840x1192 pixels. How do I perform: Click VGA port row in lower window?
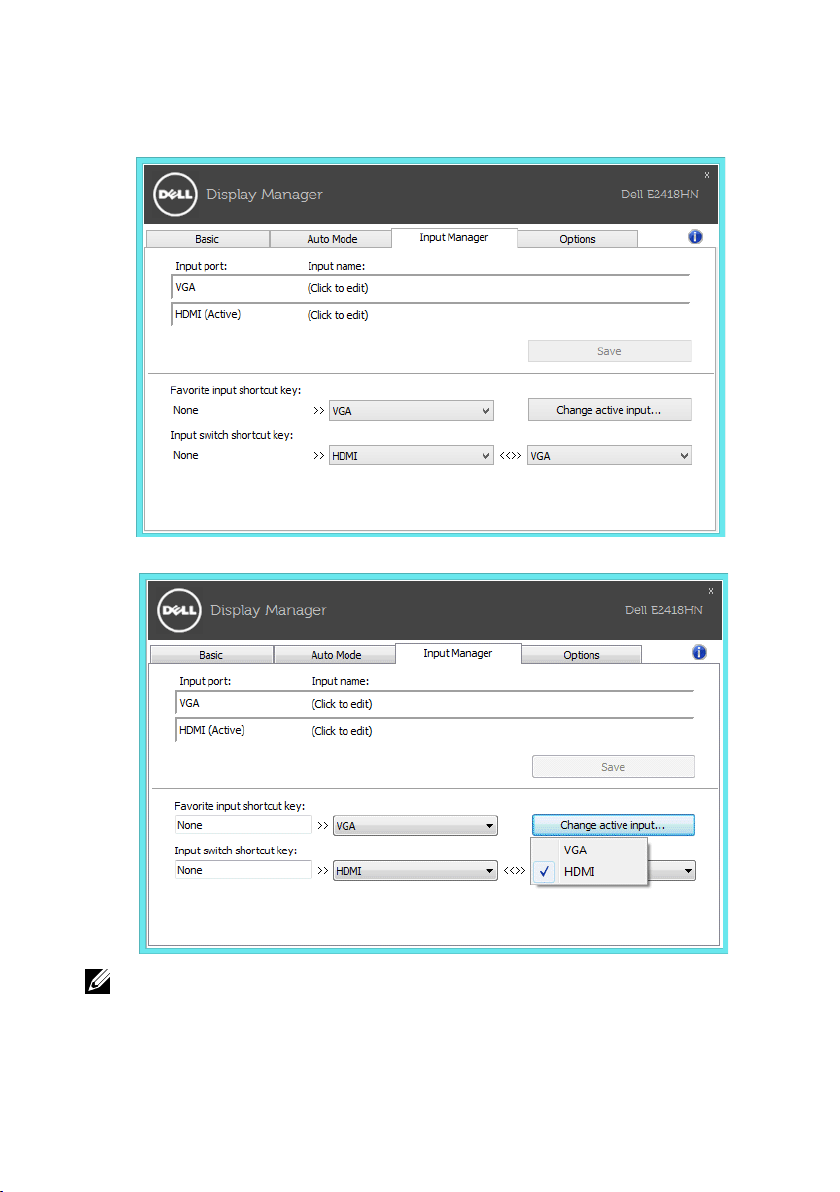coord(434,704)
